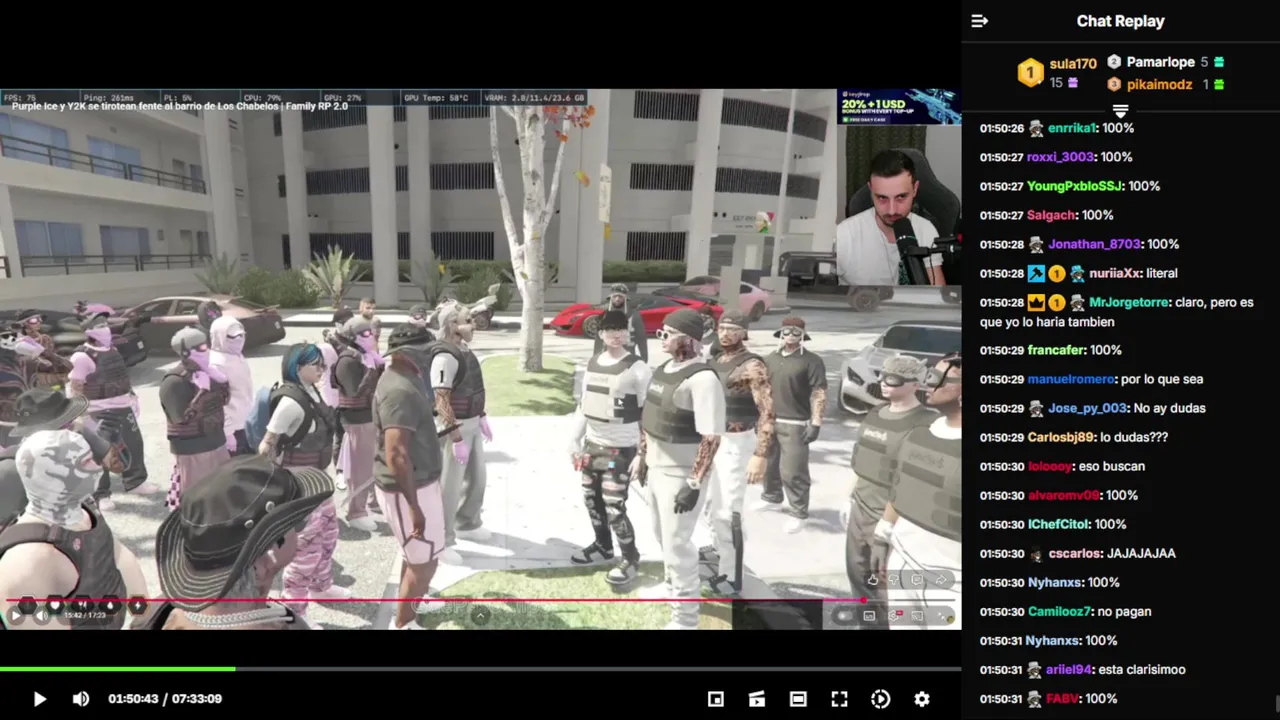
Task: Open the player settings gear
Action: point(922,699)
